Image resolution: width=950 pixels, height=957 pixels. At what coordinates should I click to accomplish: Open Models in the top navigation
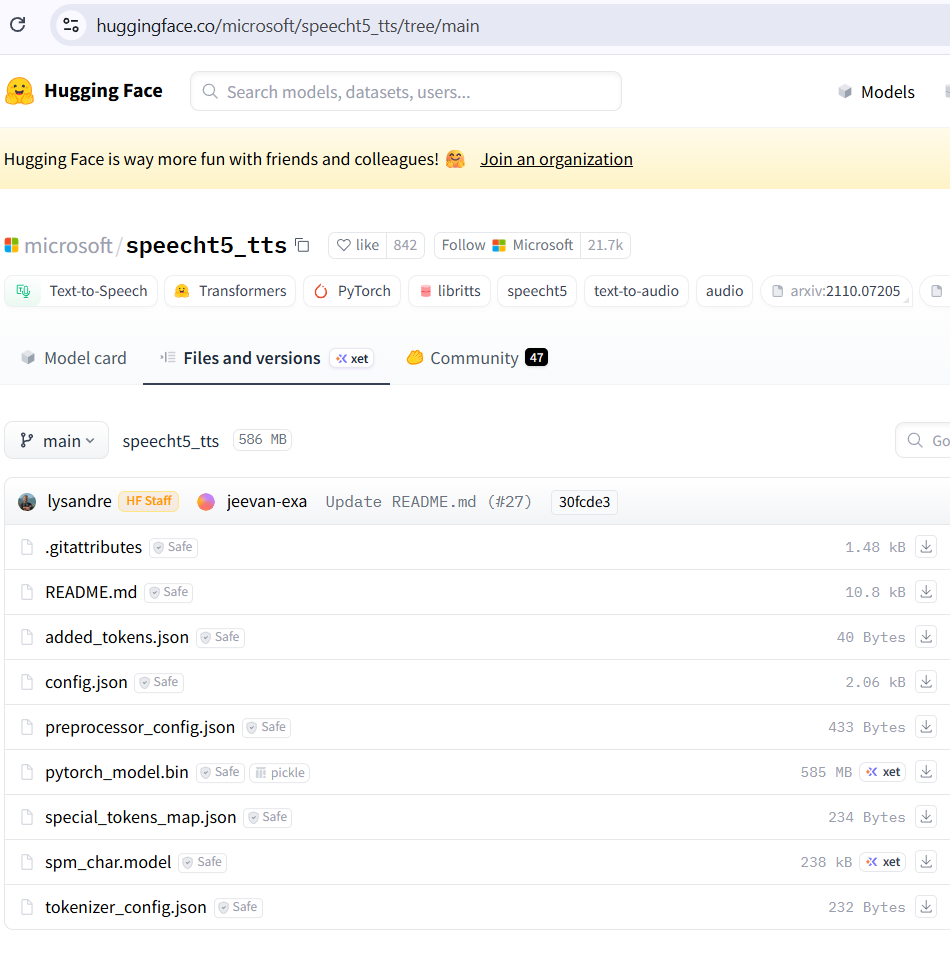[877, 92]
